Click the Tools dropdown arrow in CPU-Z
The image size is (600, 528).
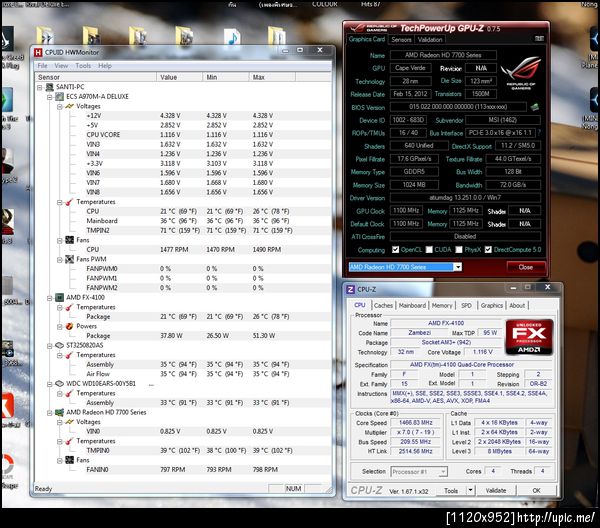[x=470, y=491]
